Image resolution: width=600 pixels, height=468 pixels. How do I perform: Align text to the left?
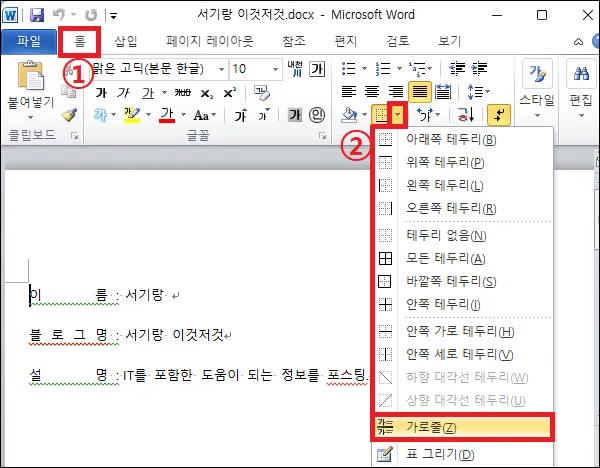click(x=349, y=92)
